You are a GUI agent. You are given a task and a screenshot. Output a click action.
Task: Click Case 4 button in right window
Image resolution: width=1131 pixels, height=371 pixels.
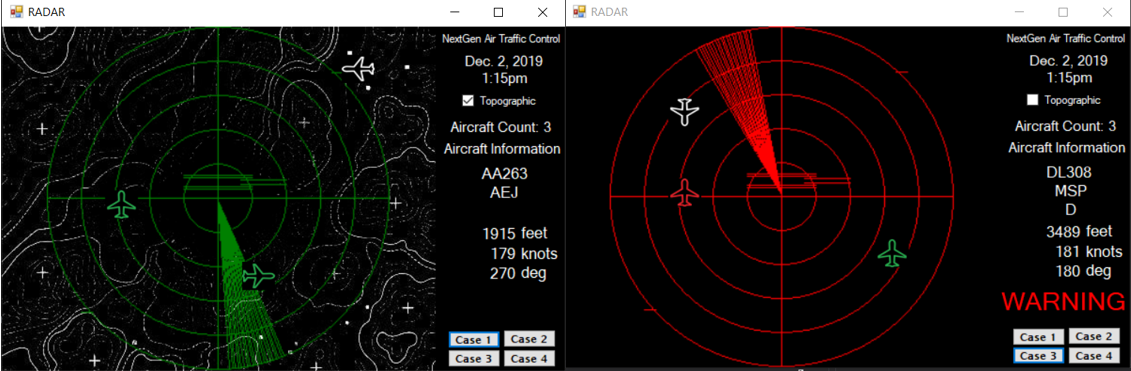[1093, 356]
